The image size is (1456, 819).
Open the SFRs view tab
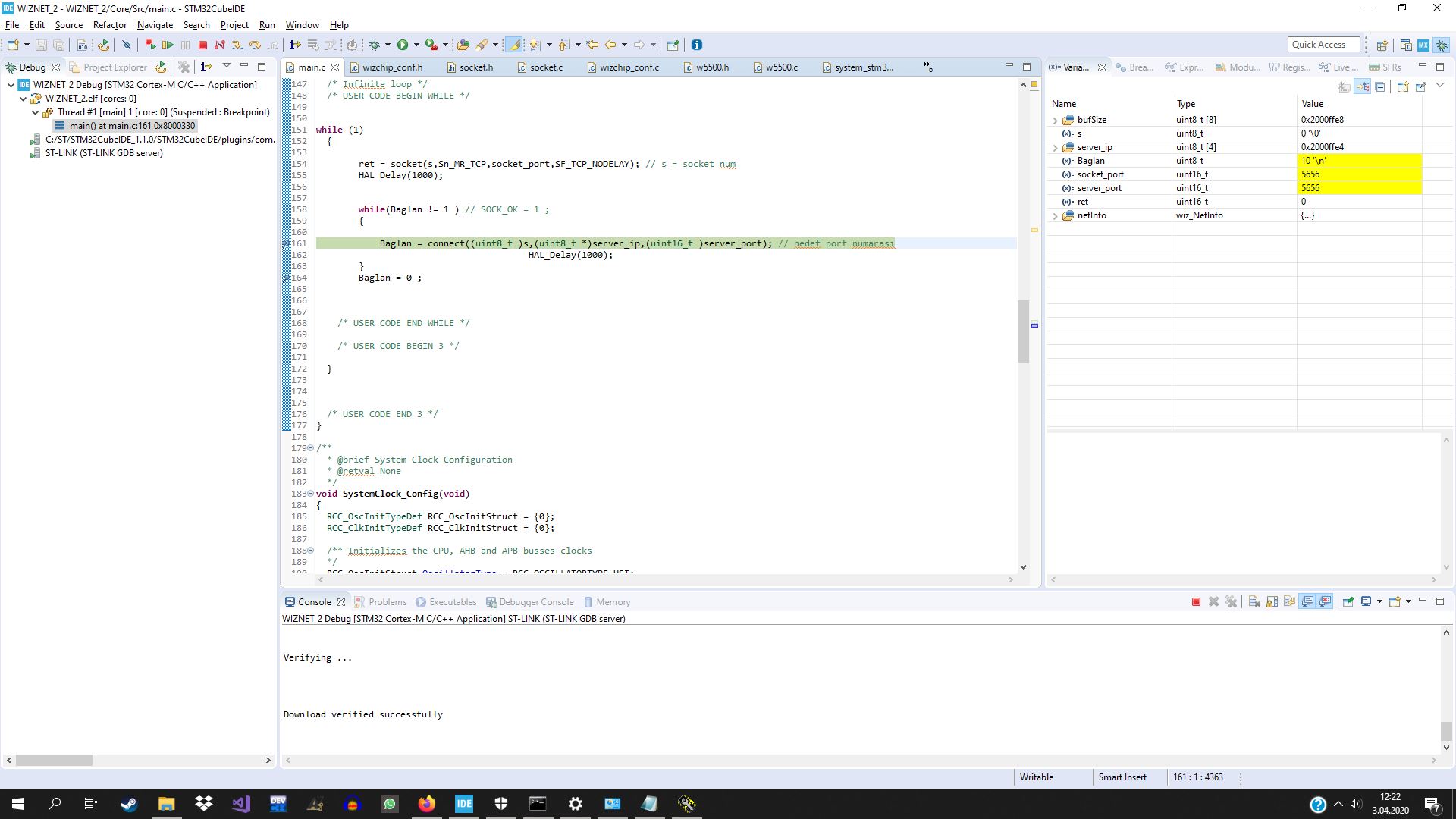click(1385, 67)
